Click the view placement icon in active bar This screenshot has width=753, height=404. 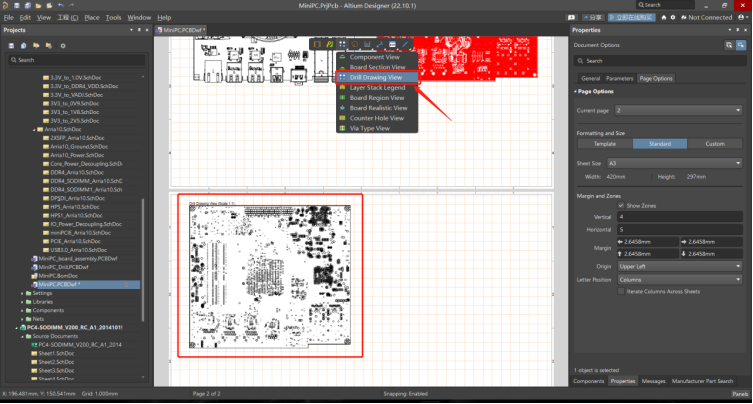(x=343, y=44)
